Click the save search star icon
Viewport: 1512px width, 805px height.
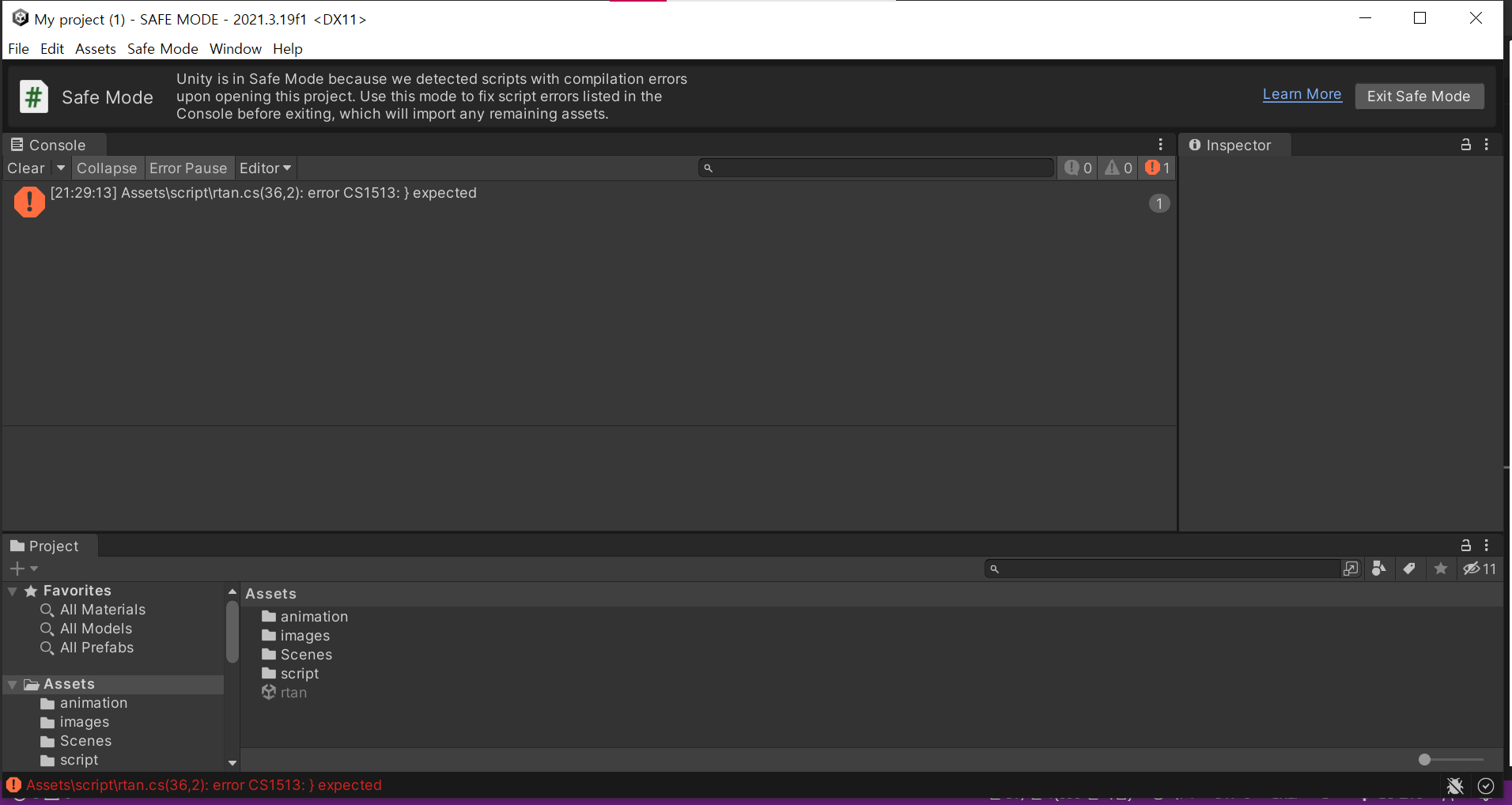[1441, 569]
